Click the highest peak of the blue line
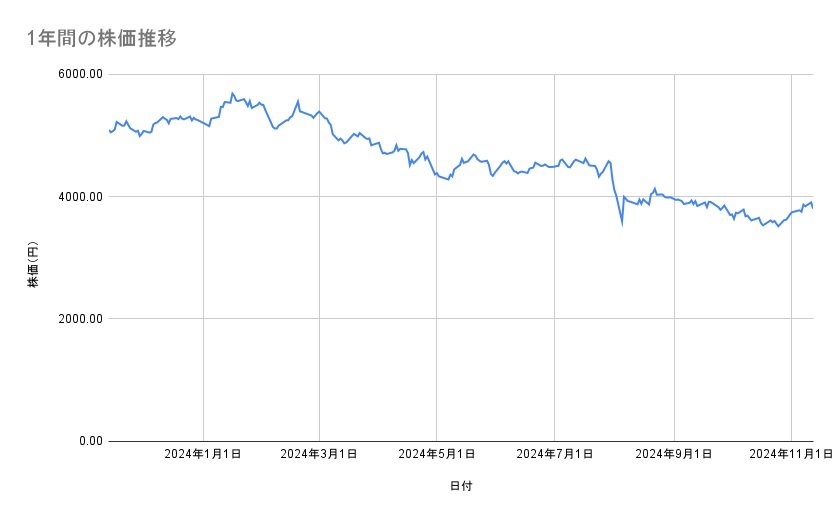The width and height of the screenshot is (839, 519). tap(232, 93)
